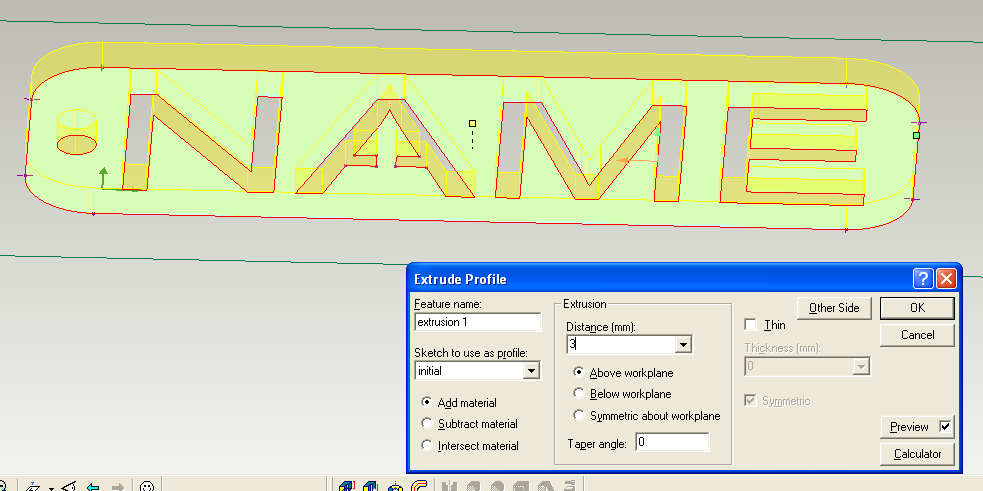
Task: Click the help question mark icon
Action: tap(923, 278)
